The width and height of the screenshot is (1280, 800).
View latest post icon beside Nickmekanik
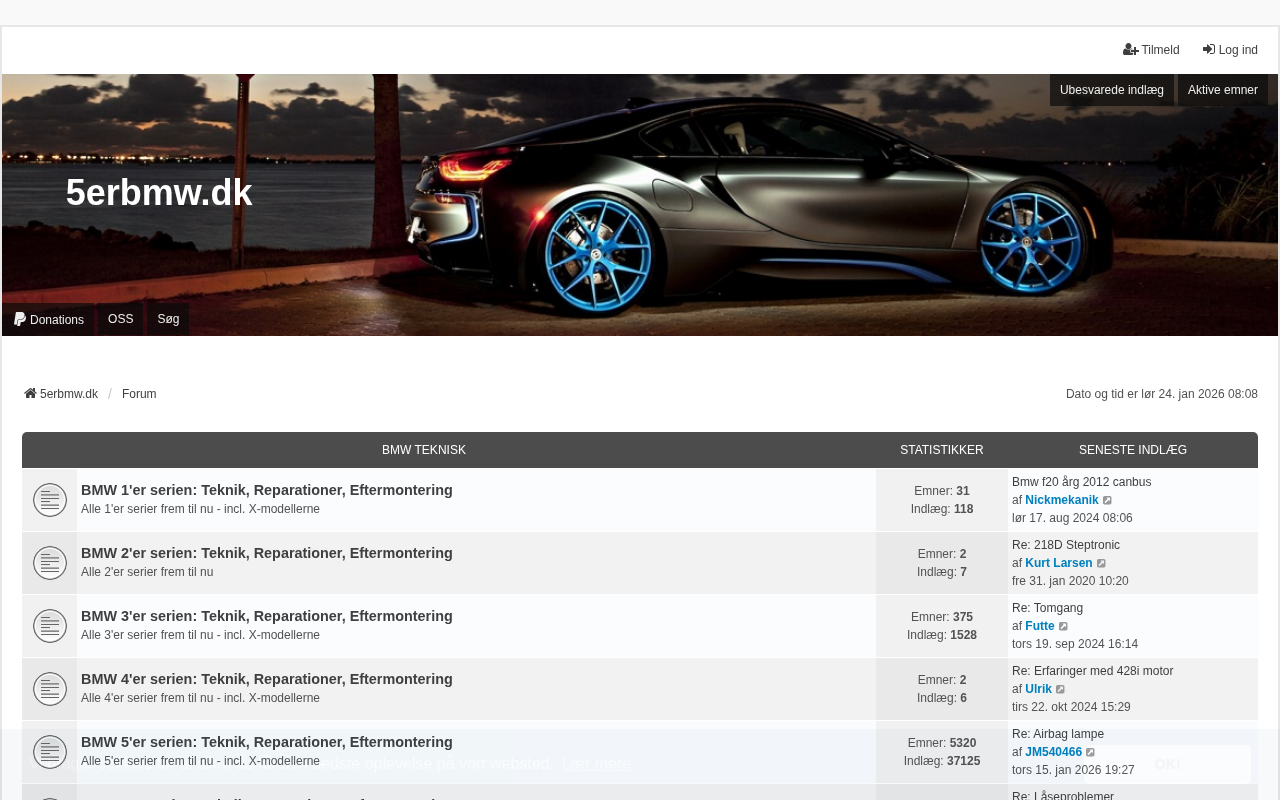1108,500
